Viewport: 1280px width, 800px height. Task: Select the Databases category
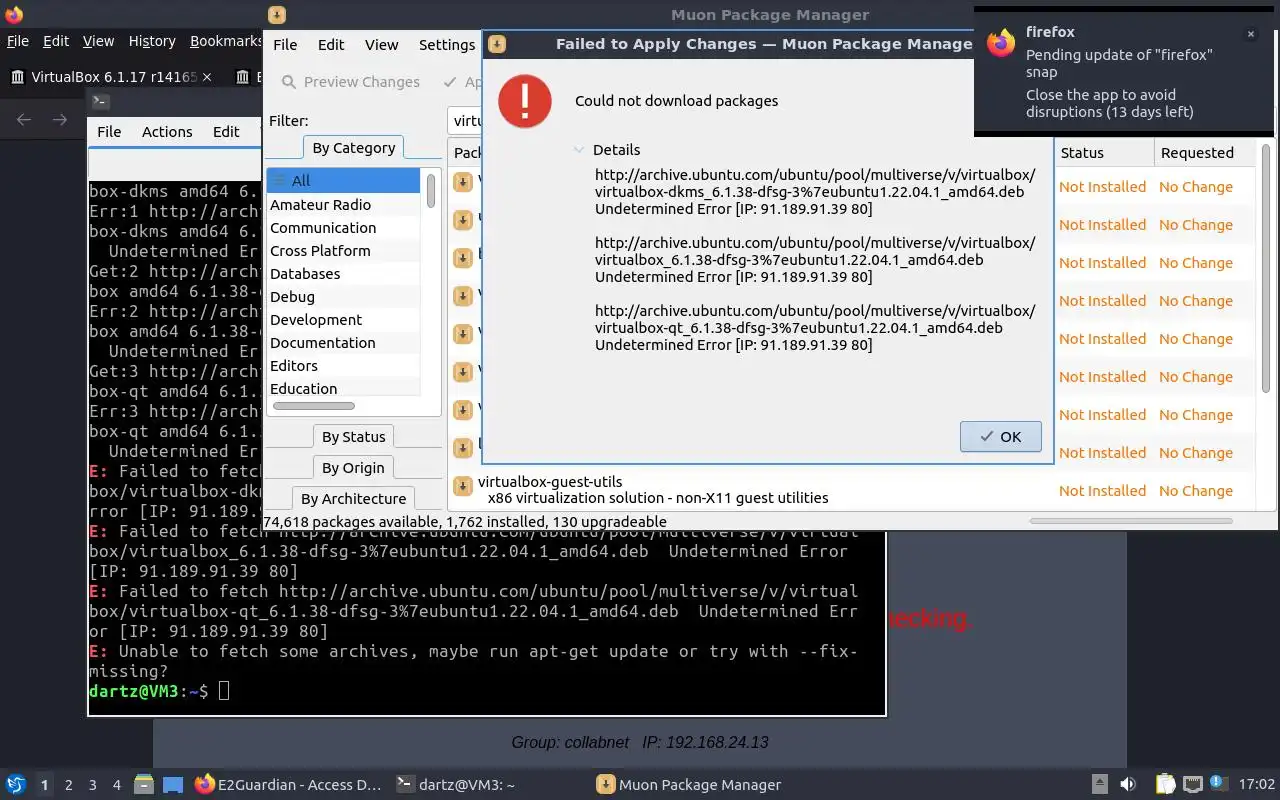click(344, 274)
